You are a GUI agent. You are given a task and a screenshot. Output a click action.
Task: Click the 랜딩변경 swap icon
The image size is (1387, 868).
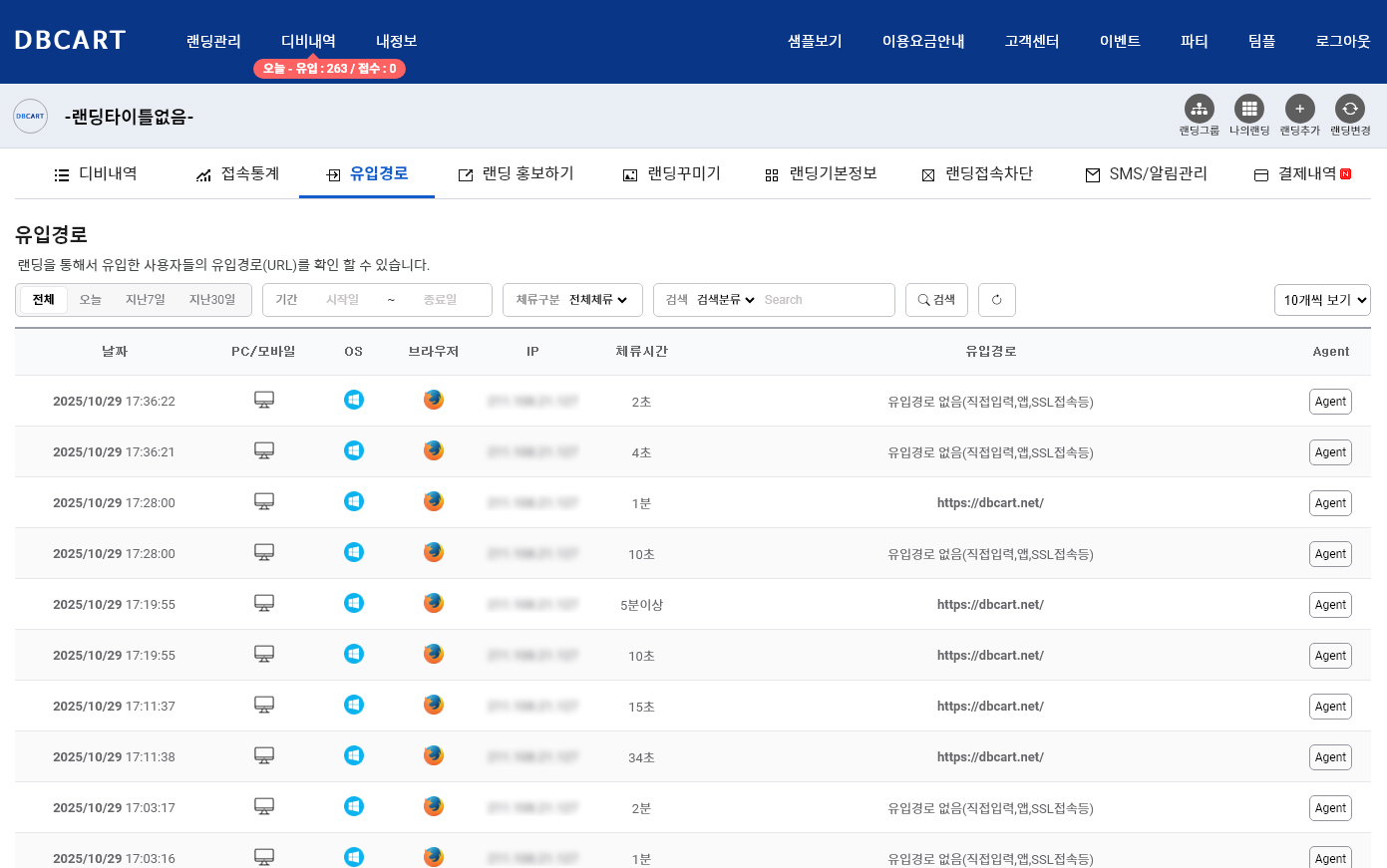click(1349, 109)
